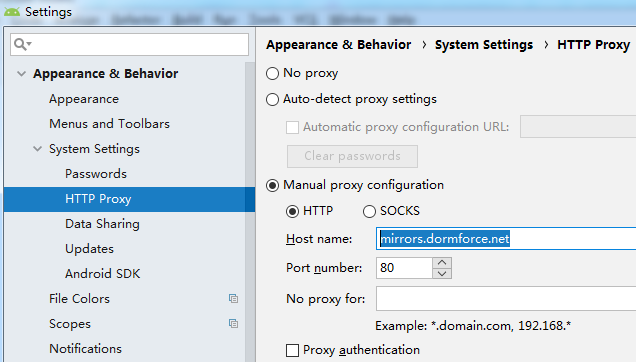This screenshot has width=636, height=362.
Task: Collapse the System Settings tree node
Action: [37, 149]
